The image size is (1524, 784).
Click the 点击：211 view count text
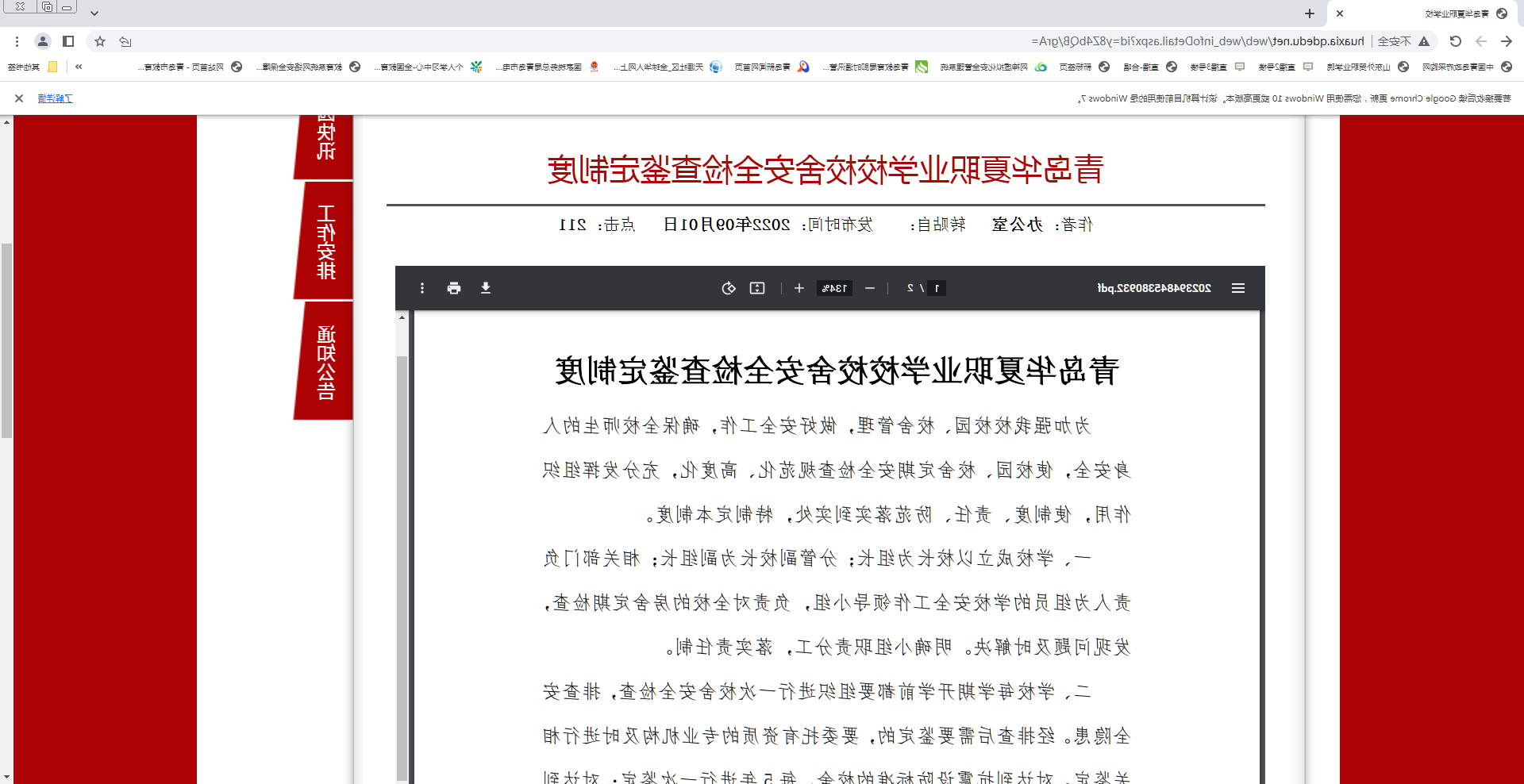[597, 225]
